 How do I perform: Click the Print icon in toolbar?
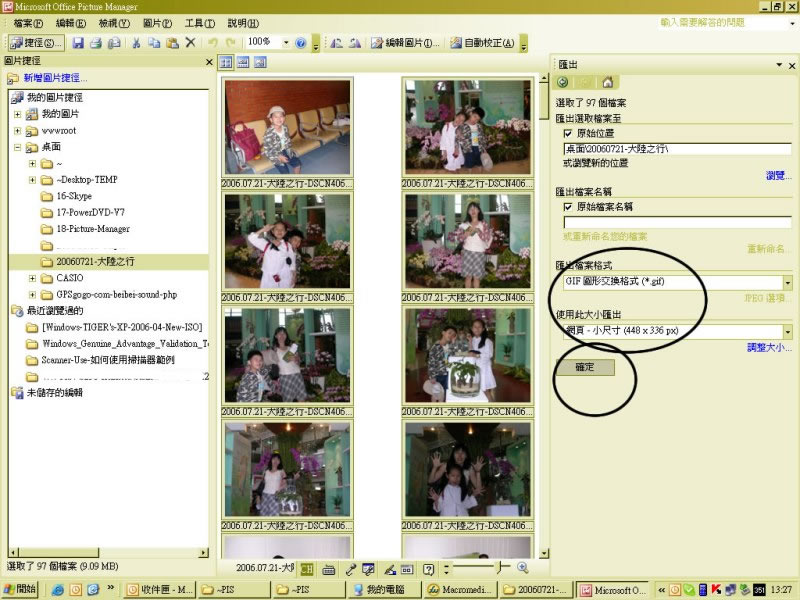point(96,43)
